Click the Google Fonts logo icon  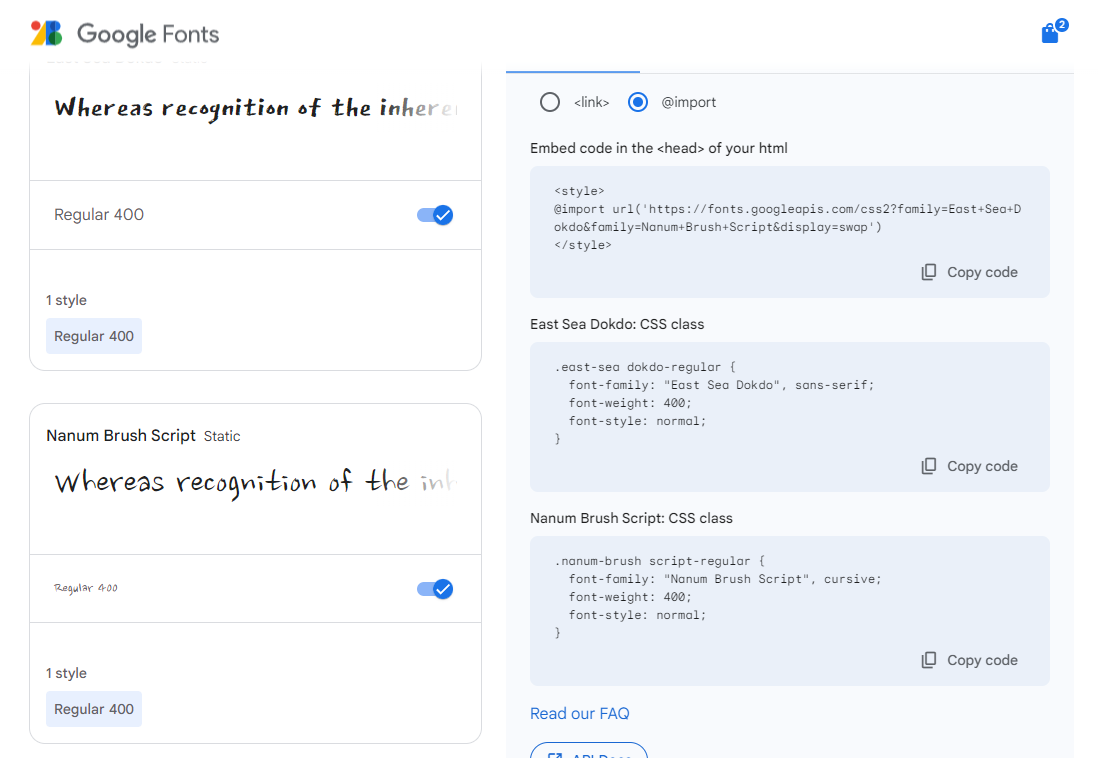click(47, 33)
